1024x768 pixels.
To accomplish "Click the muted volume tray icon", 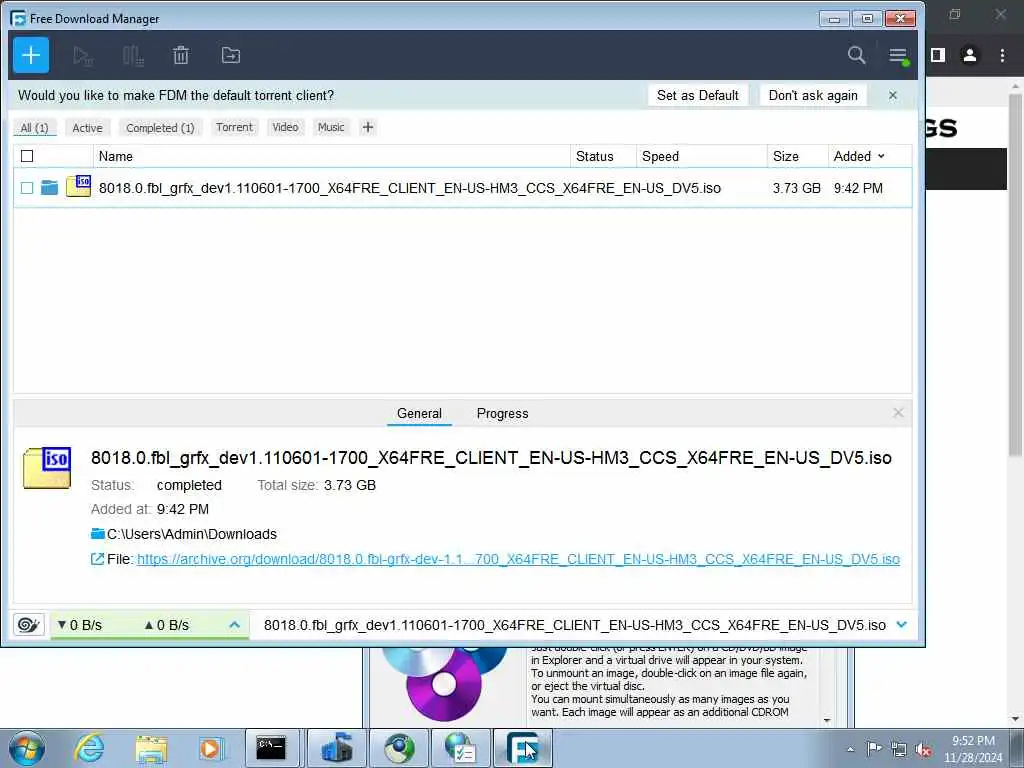I will coord(923,750).
